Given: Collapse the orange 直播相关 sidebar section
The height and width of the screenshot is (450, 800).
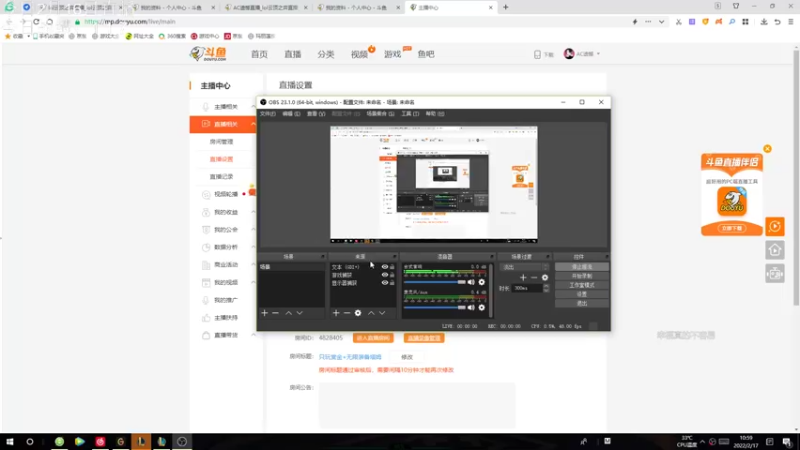Looking at the screenshot, I should pos(253,124).
